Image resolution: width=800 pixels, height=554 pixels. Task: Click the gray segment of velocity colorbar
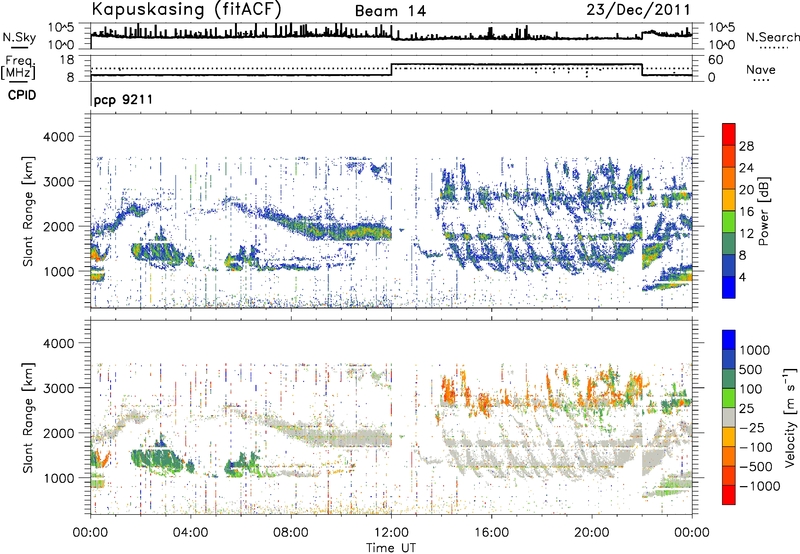point(729,417)
